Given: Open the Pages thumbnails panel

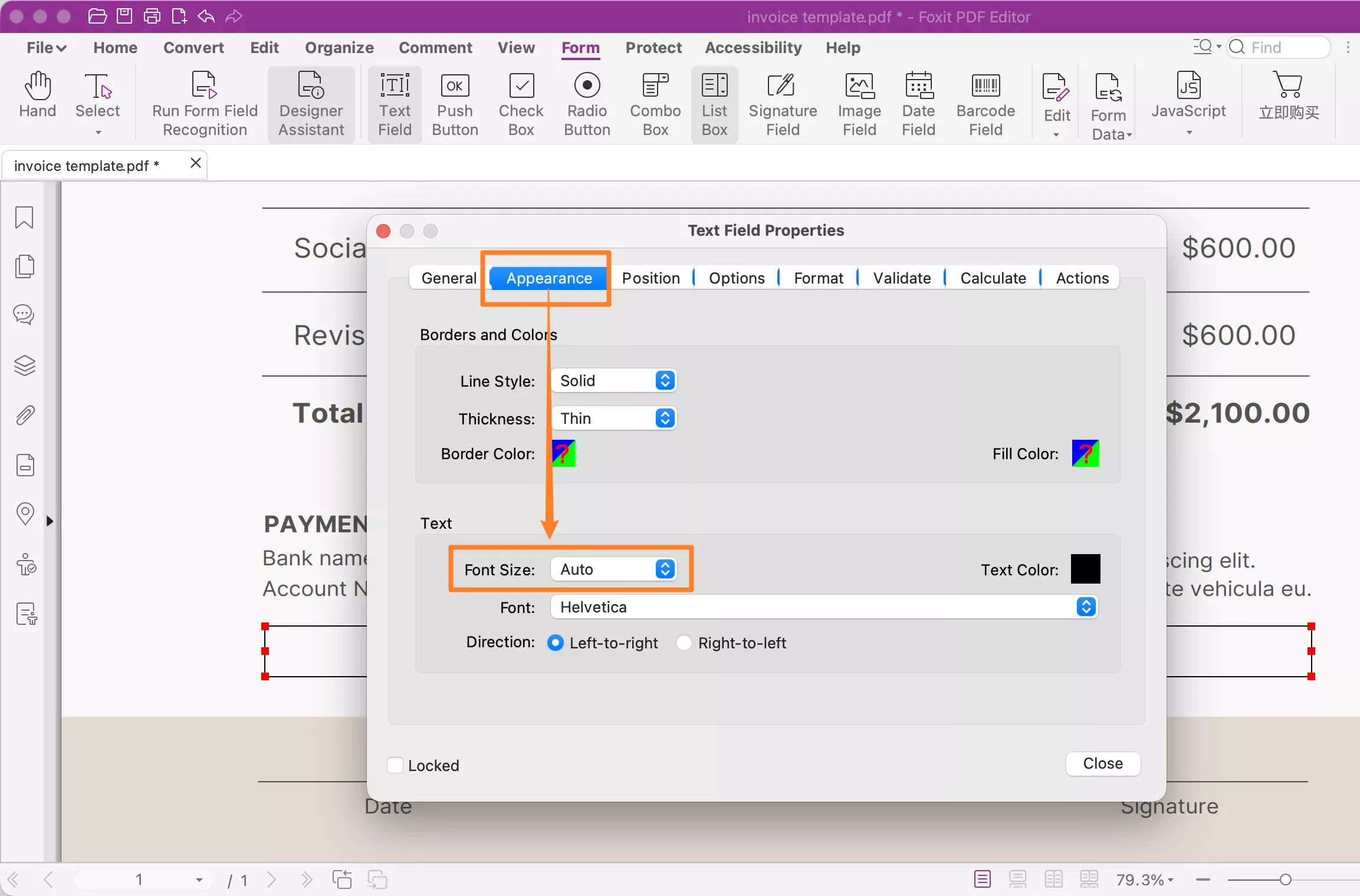Looking at the screenshot, I should click(x=24, y=266).
